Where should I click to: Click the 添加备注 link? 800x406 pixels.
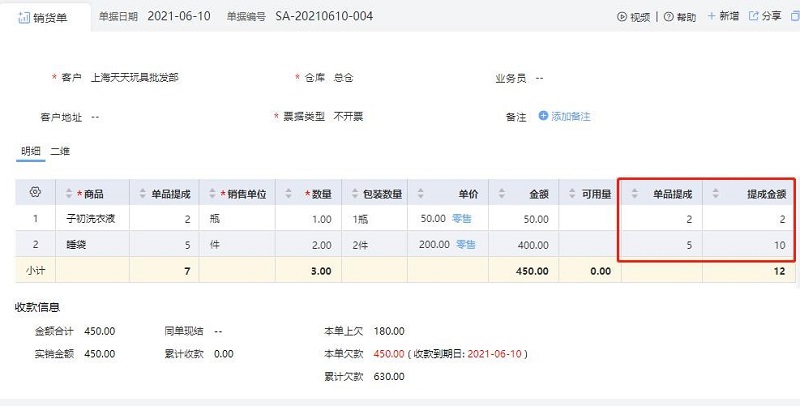(x=571, y=117)
